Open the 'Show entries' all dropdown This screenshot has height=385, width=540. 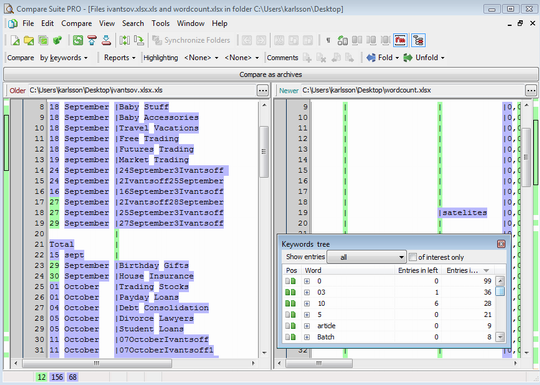366,257
